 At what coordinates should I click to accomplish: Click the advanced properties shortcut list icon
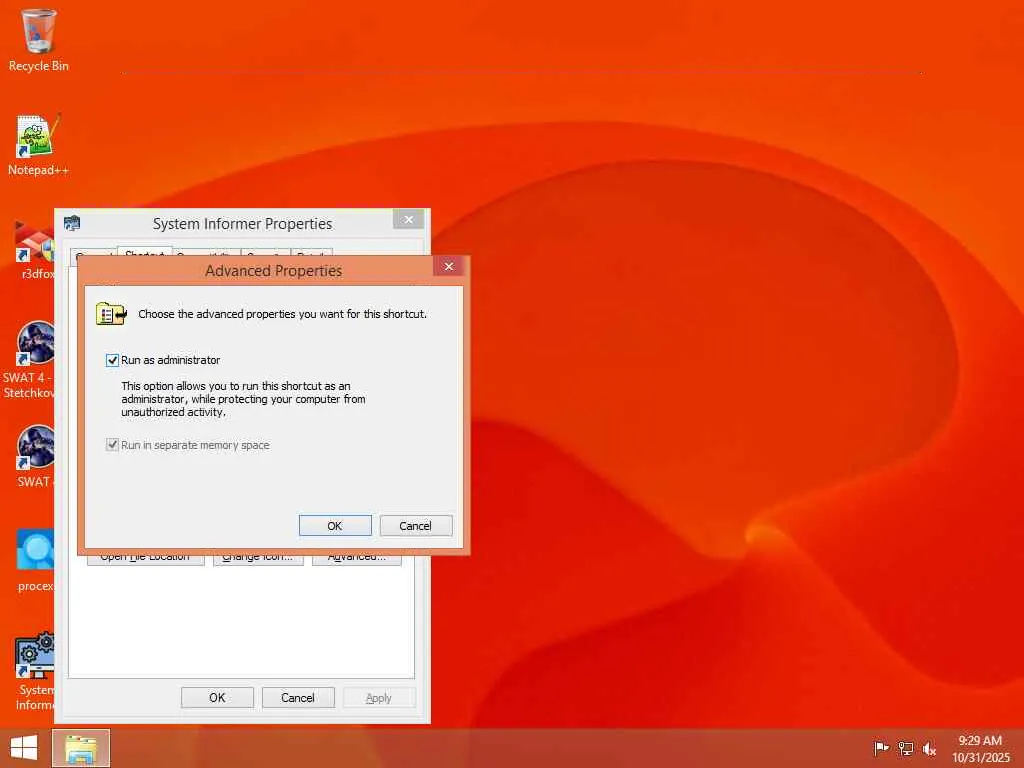coord(111,314)
